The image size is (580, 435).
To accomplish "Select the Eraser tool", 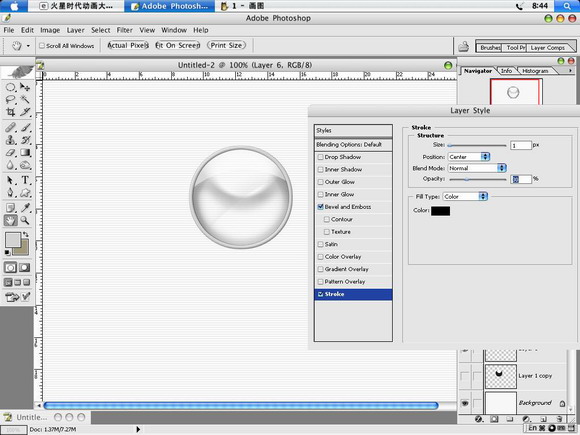I will [10, 152].
